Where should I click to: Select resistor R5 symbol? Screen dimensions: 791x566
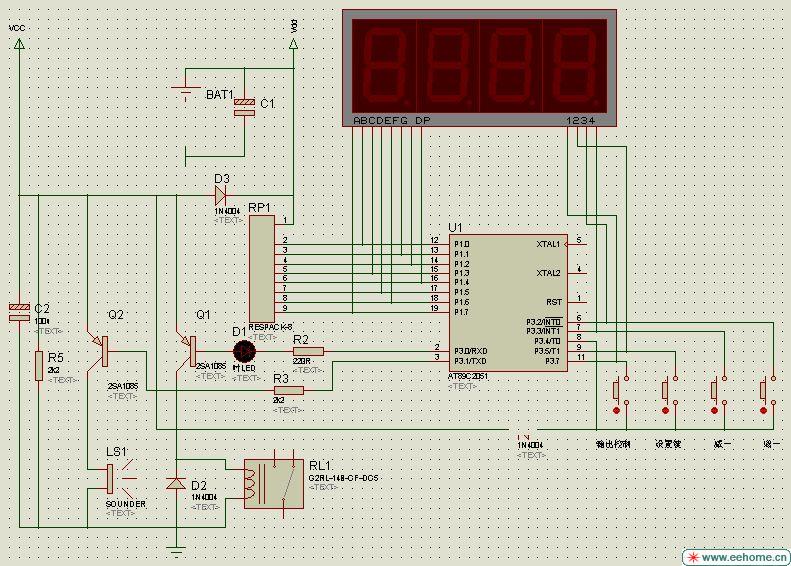(39, 366)
